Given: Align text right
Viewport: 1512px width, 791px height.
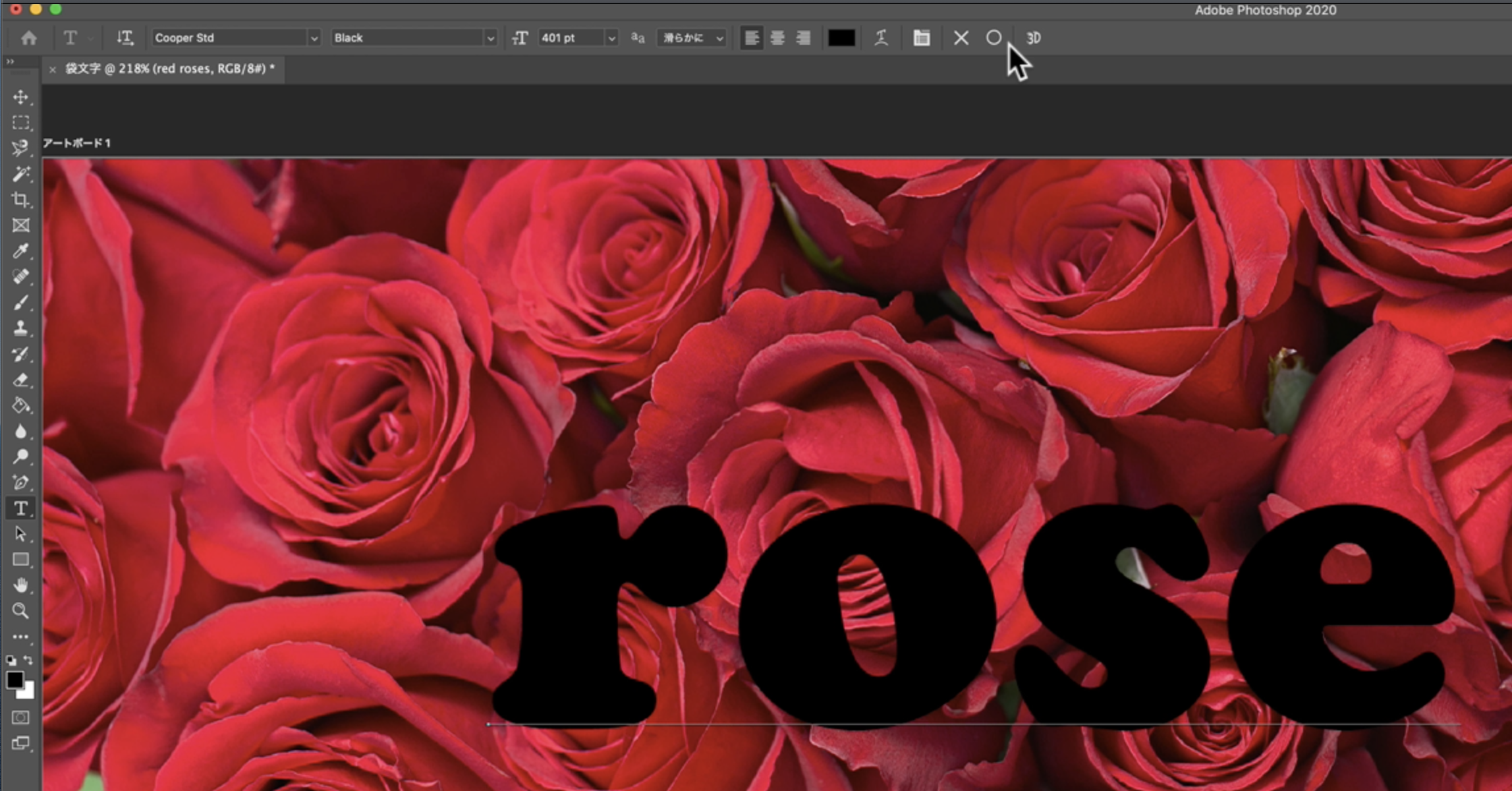Looking at the screenshot, I should 803,38.
